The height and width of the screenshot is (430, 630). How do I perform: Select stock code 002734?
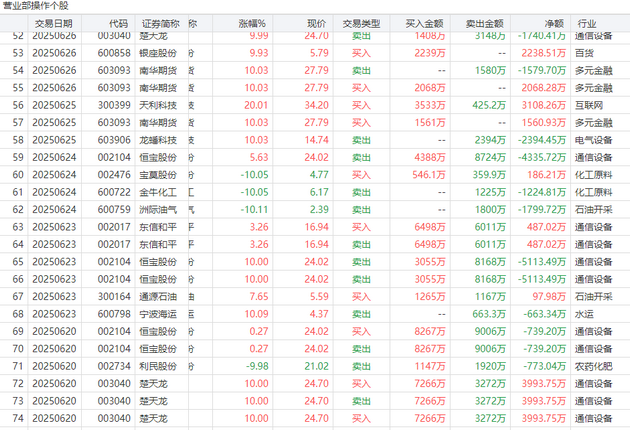(x=114, y=366)
